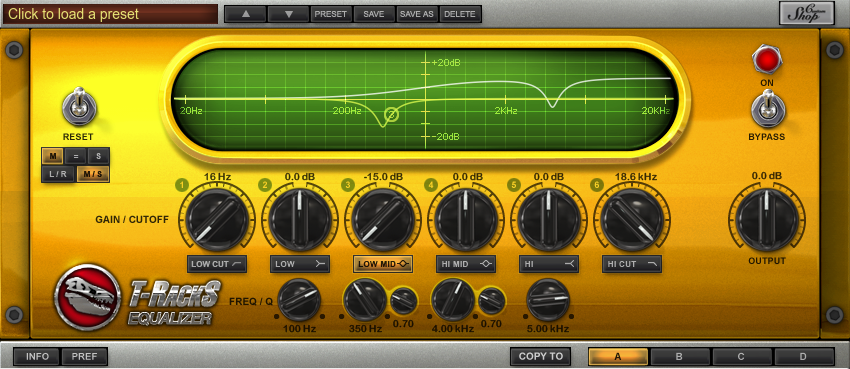This screenshot has height=369, width=850.
Task: Select snapshot tab D
Action: tap(804, 357)
